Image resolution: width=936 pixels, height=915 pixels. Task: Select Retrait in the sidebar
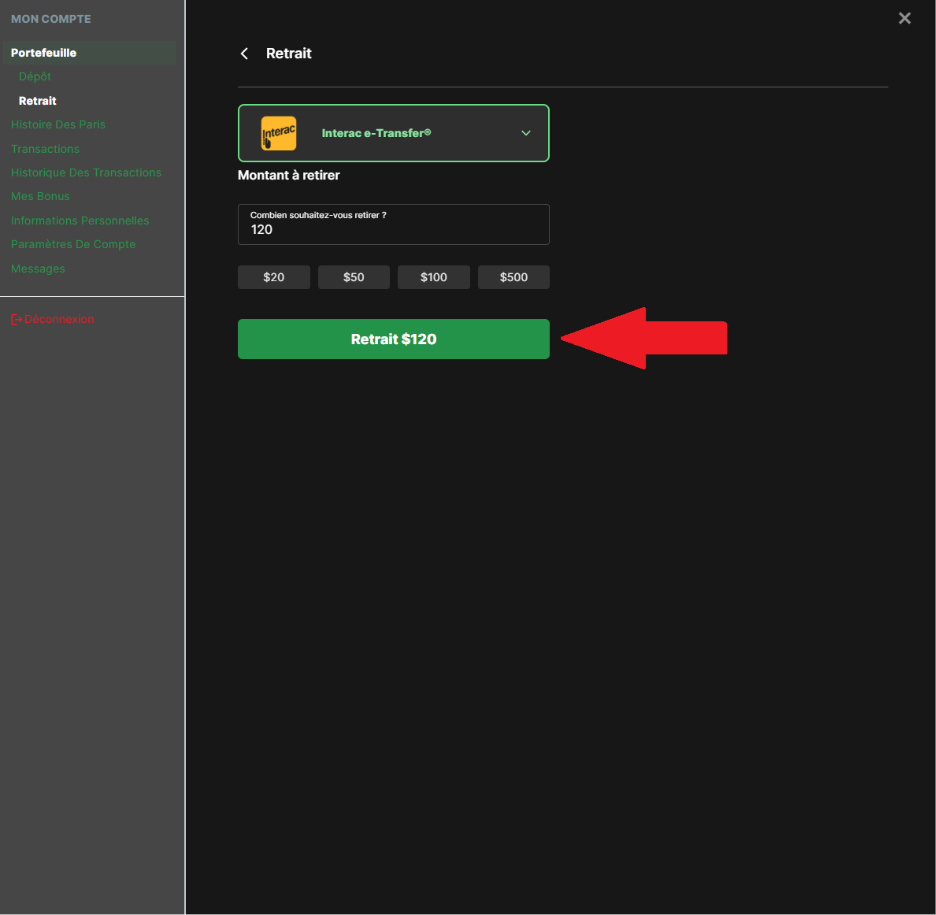tap(38, 101)
